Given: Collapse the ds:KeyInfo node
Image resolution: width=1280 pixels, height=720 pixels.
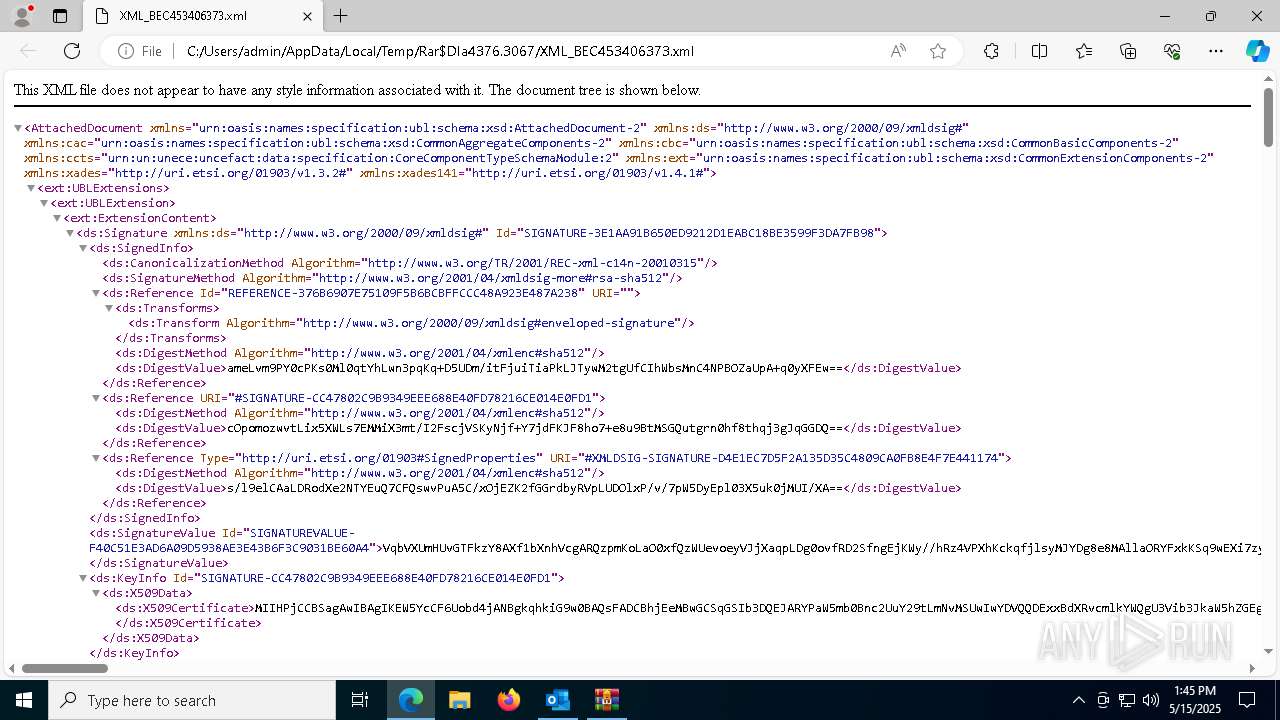Looking at the screenshot, I should pos(83,578).
